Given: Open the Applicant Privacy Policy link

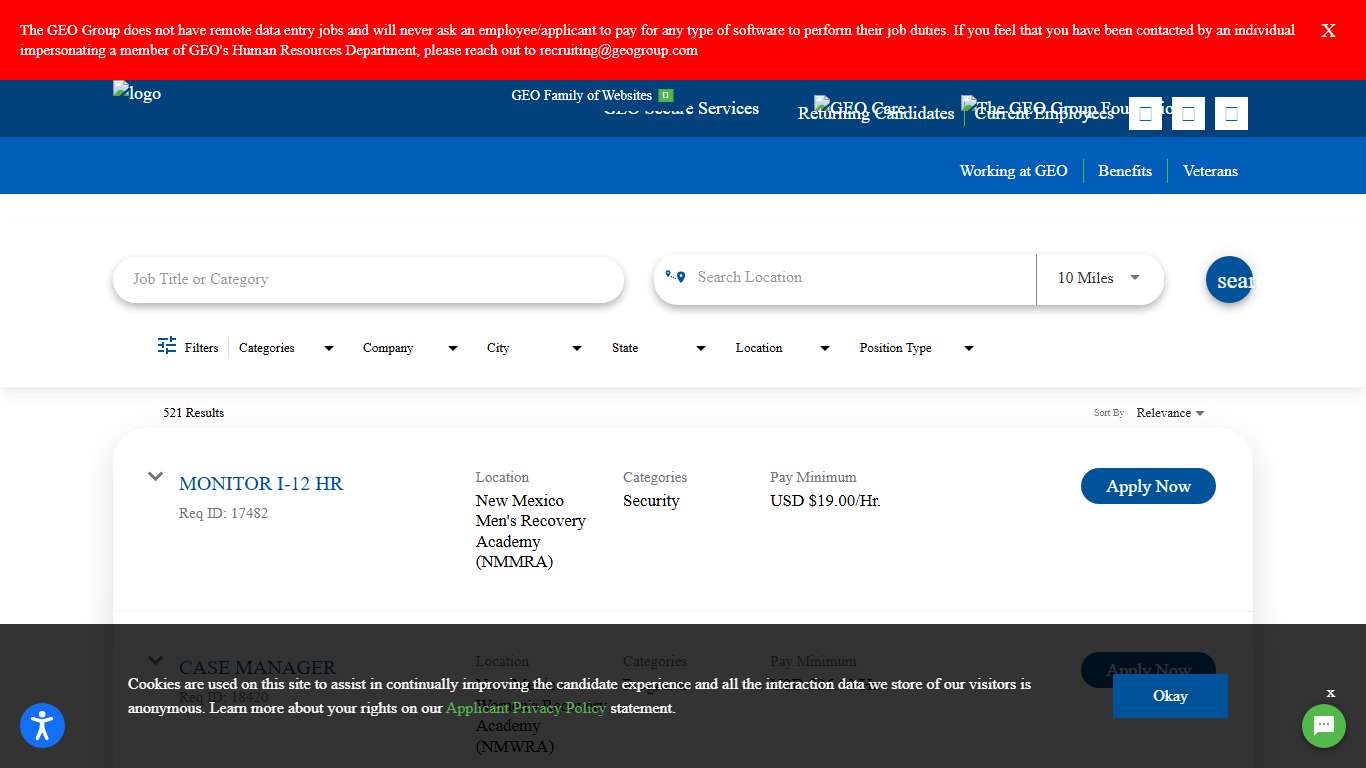Looking at the screenshot, I should (x=526, y=708).
